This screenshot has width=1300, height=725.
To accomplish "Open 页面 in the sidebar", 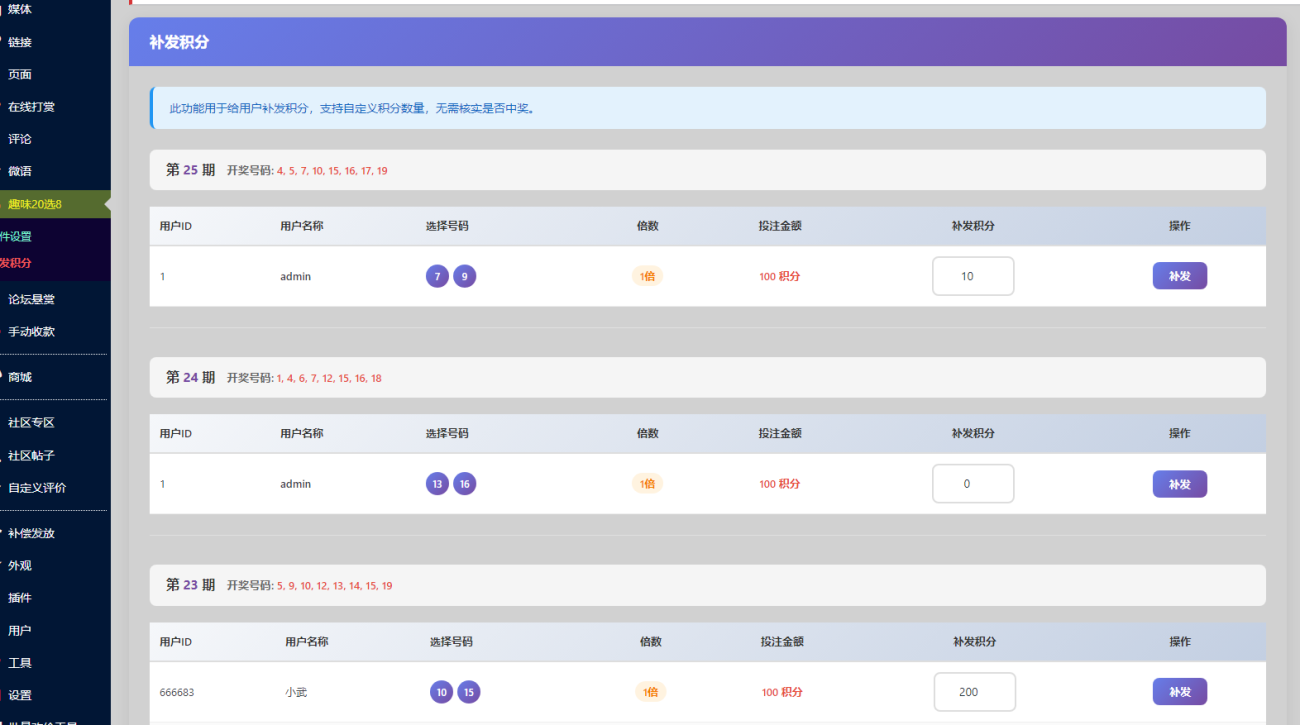I will [x=20, y=74].
